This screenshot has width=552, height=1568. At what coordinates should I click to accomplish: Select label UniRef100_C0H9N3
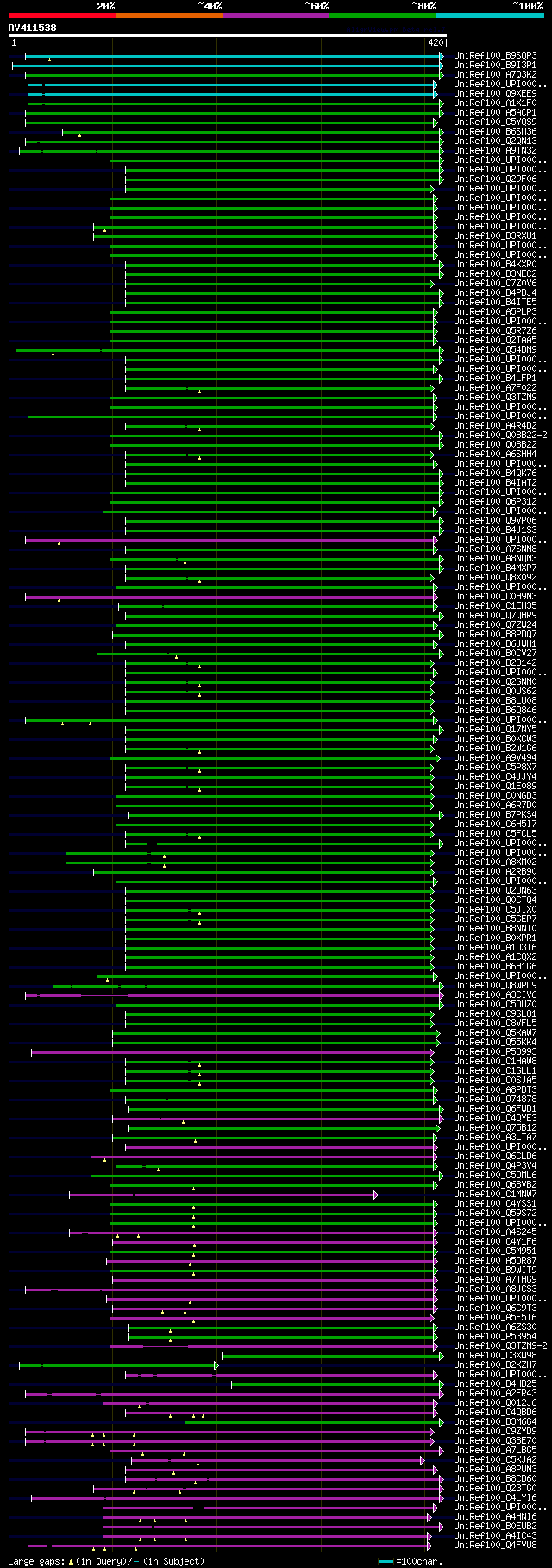coord(495,596)
